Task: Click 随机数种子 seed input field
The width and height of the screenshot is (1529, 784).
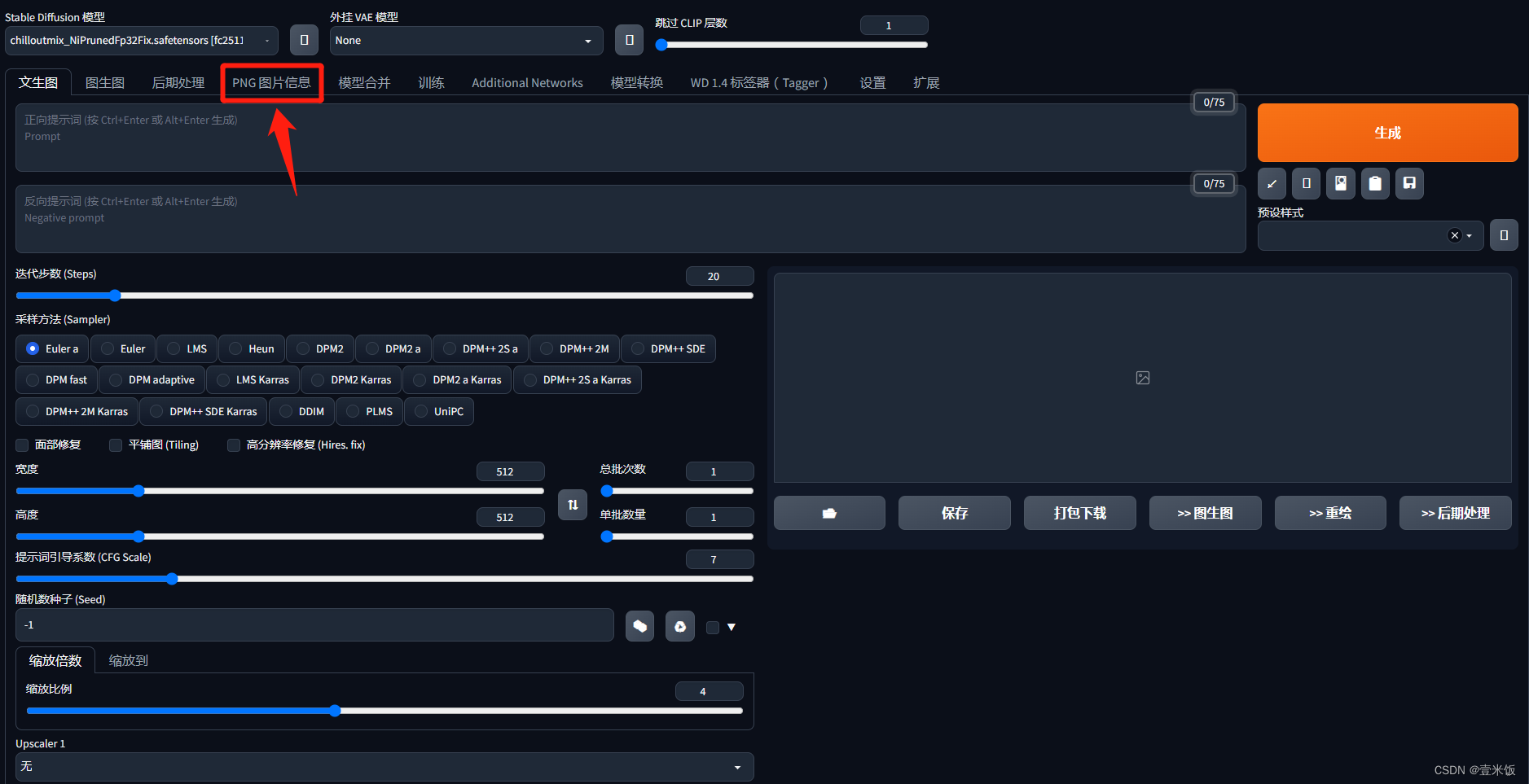Action: tap(314, 625)
